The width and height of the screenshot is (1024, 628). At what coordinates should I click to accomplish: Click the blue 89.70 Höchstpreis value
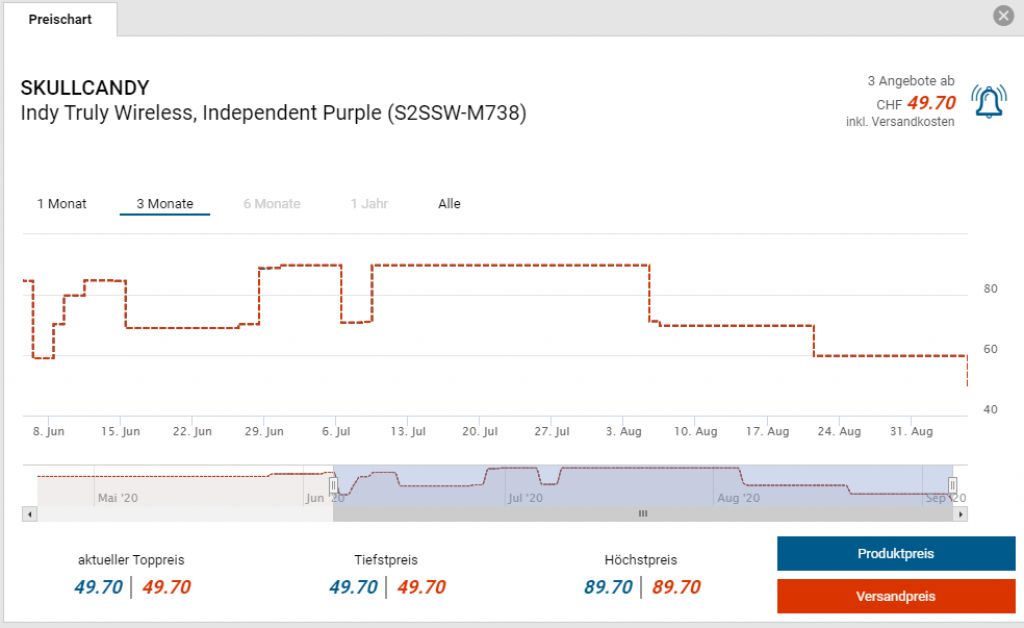[608, 587]
